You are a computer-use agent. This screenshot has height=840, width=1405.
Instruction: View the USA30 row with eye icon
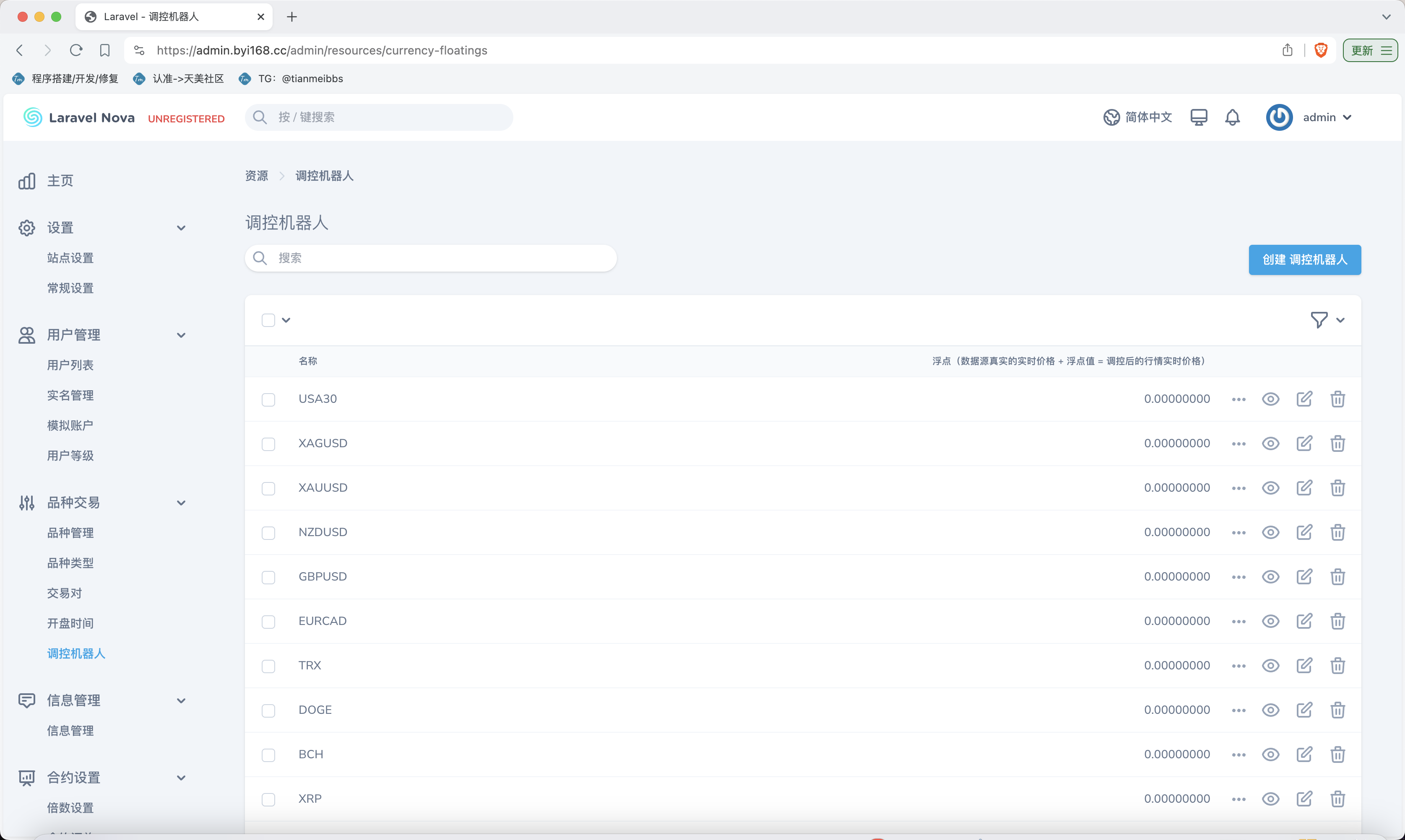coord(1270,399)
